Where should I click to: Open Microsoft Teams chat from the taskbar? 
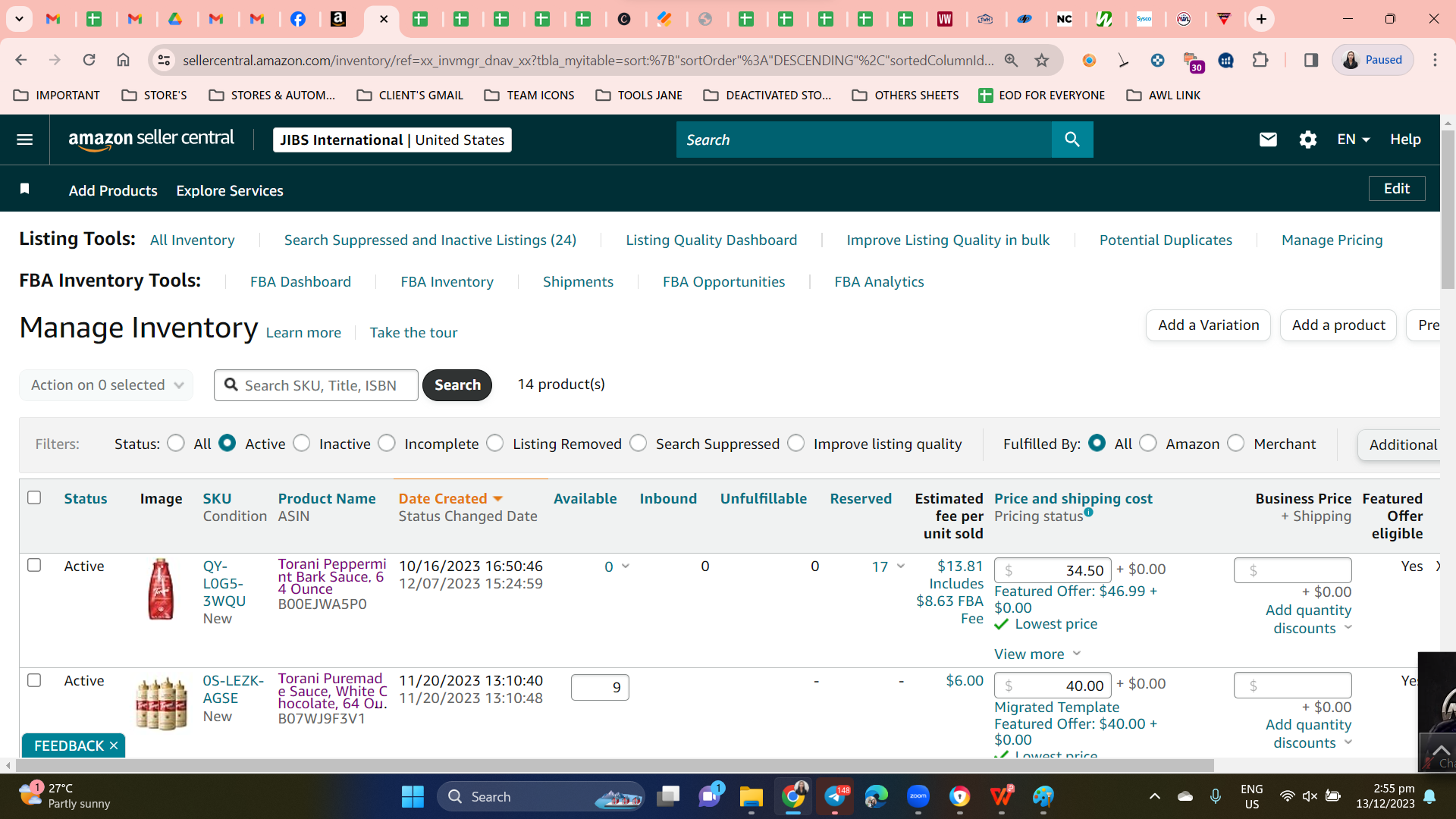pyautogui.click(x=710, y=796)
